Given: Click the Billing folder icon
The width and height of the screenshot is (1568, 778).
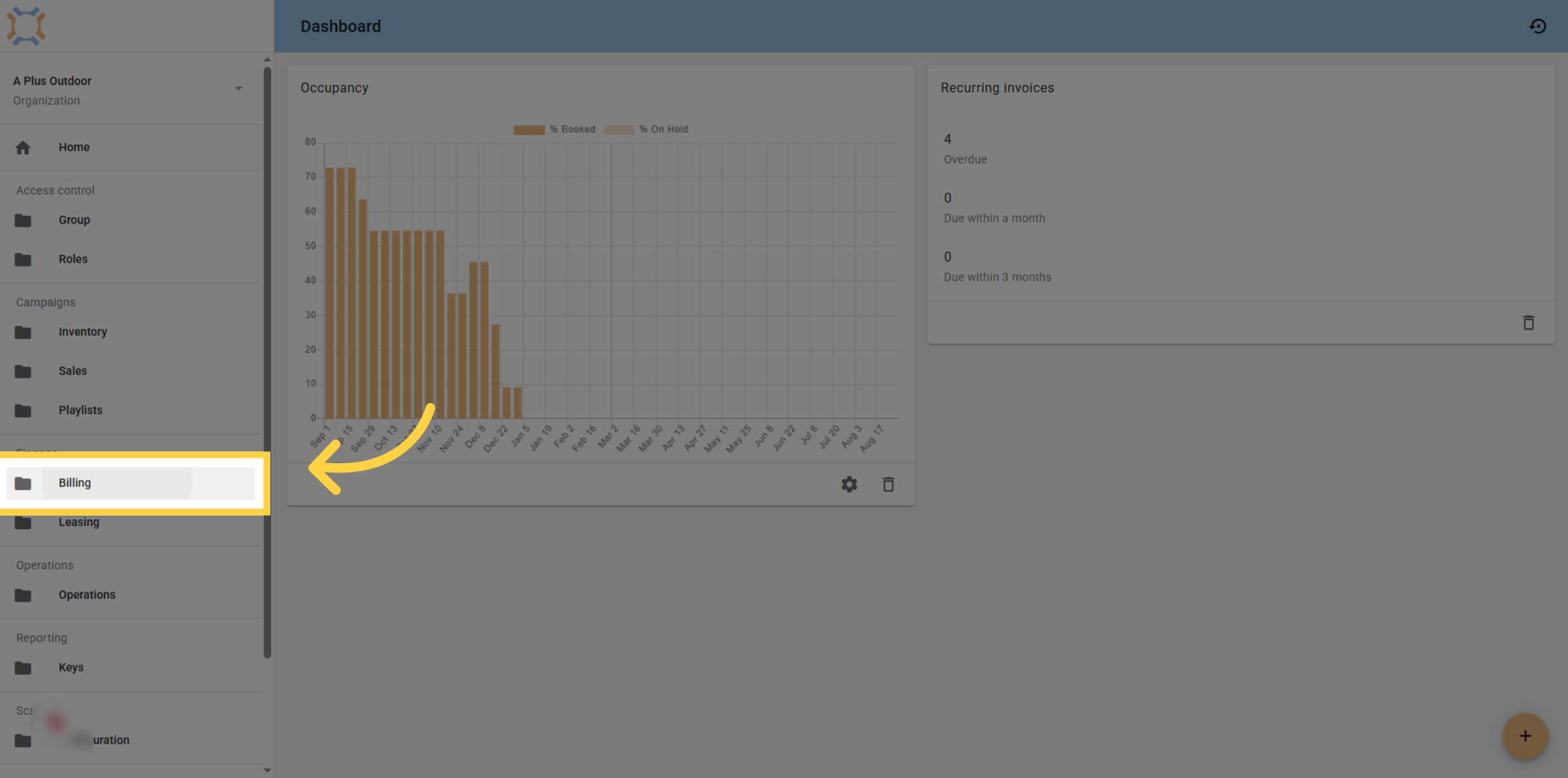Looking at the screenshot, I should tap(23, 483).
